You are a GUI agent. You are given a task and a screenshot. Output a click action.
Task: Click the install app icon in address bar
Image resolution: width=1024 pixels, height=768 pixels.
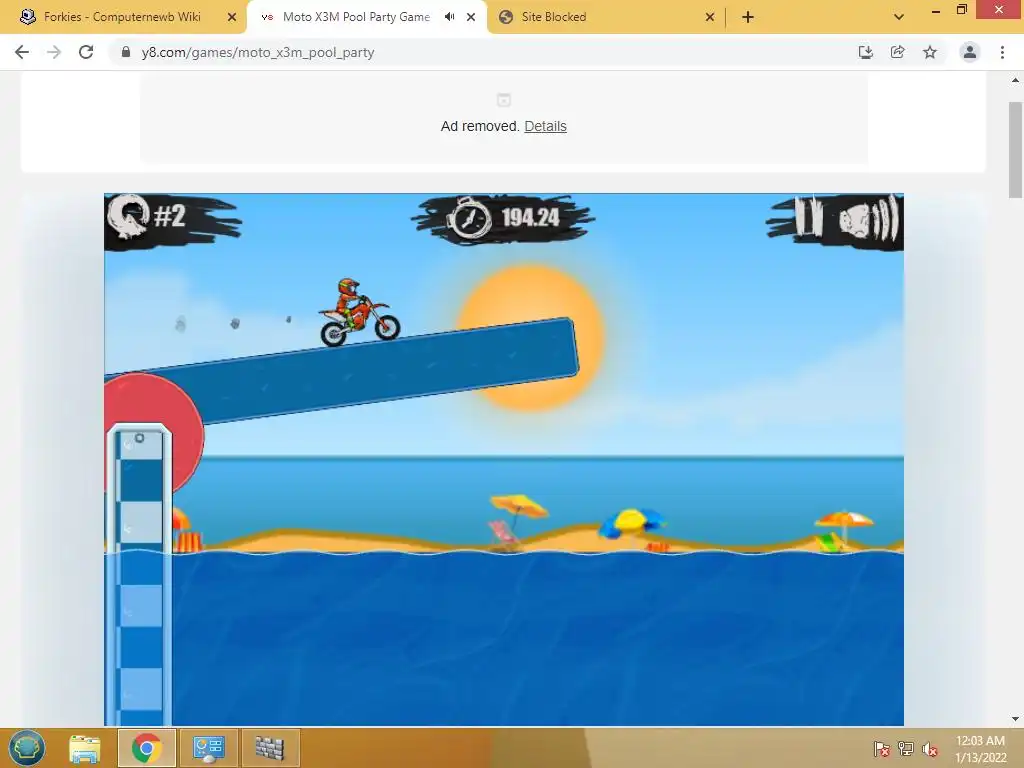(865, 52)
